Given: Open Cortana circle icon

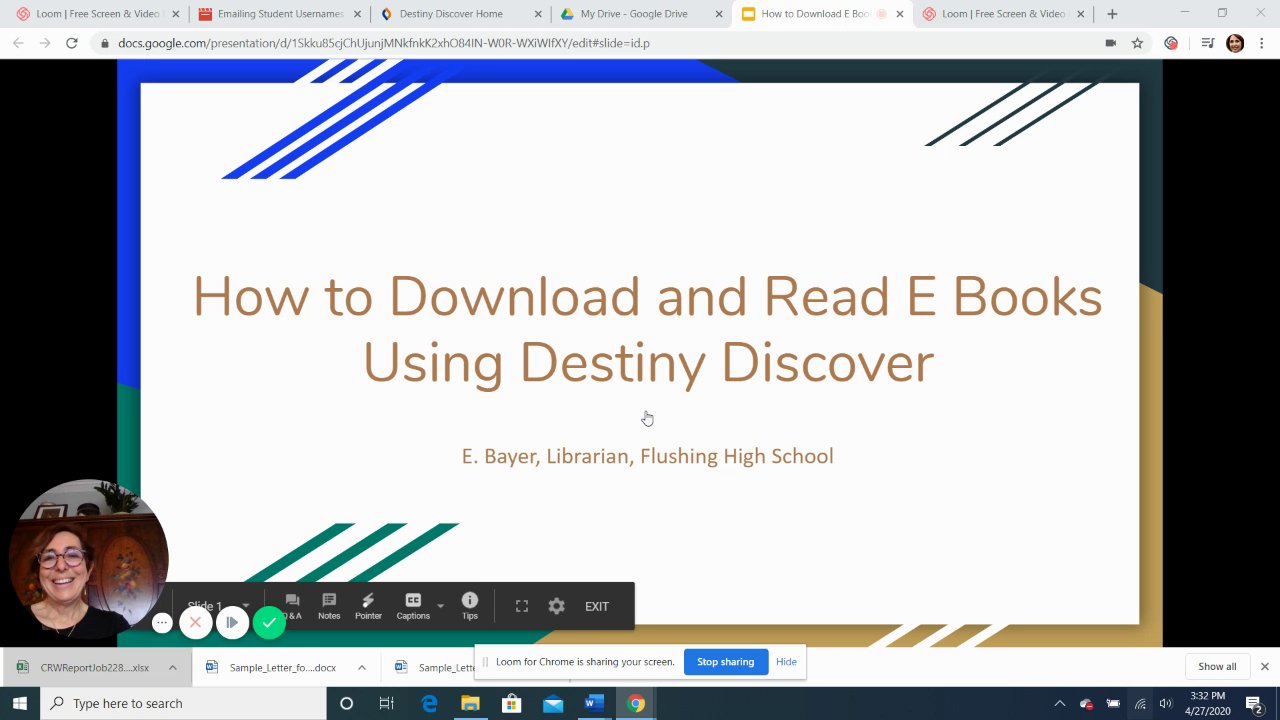Looking at the screenshot, I should [x=346, y=703].
